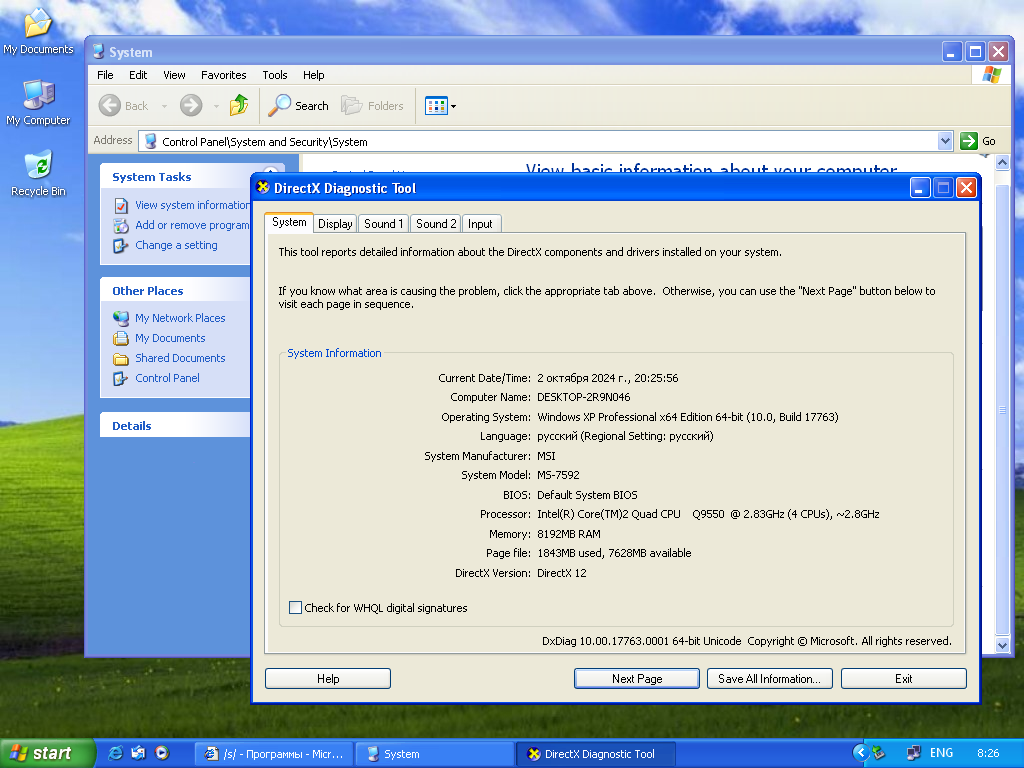Screen dimensions: 1024x768
Task: Switch to the Sound 2 tab
Action: coord(436,224)
